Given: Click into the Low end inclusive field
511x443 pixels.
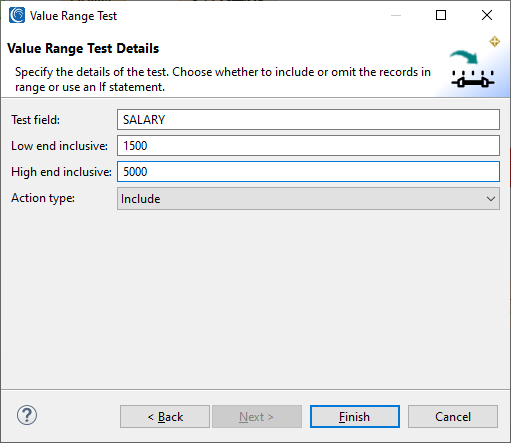Looking at the screenshot, I should coord(308,145).
